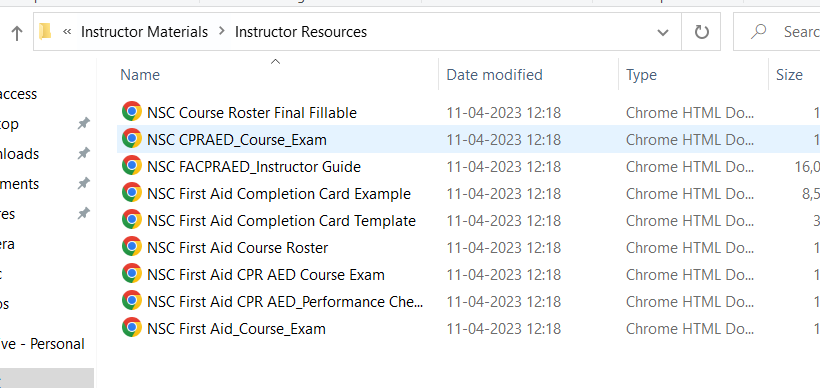
Task: Click Chrome icon of NSC Course Roster Final Fillable
Action: tap(132, 112)
